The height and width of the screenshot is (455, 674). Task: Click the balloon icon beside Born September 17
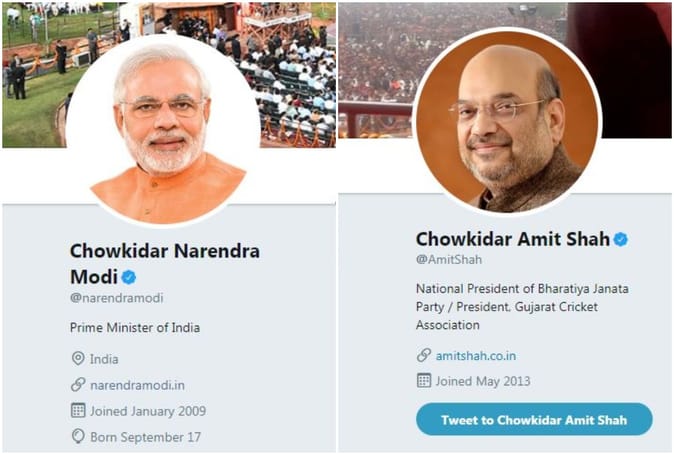pyautogui.click(x=78, y=436)
